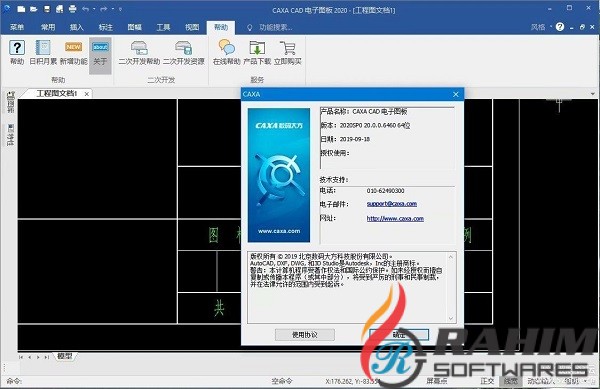Open the redo history dropdown arrow
600x389 pixels.
[x=112, y=9]
